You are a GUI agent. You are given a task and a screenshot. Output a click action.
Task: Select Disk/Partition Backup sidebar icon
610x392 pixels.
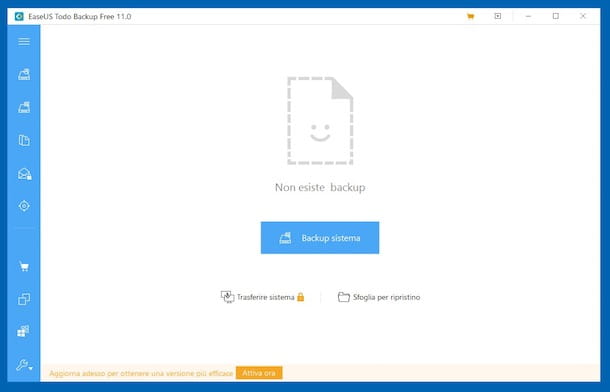pyautogui.click(x=24, y=74)
